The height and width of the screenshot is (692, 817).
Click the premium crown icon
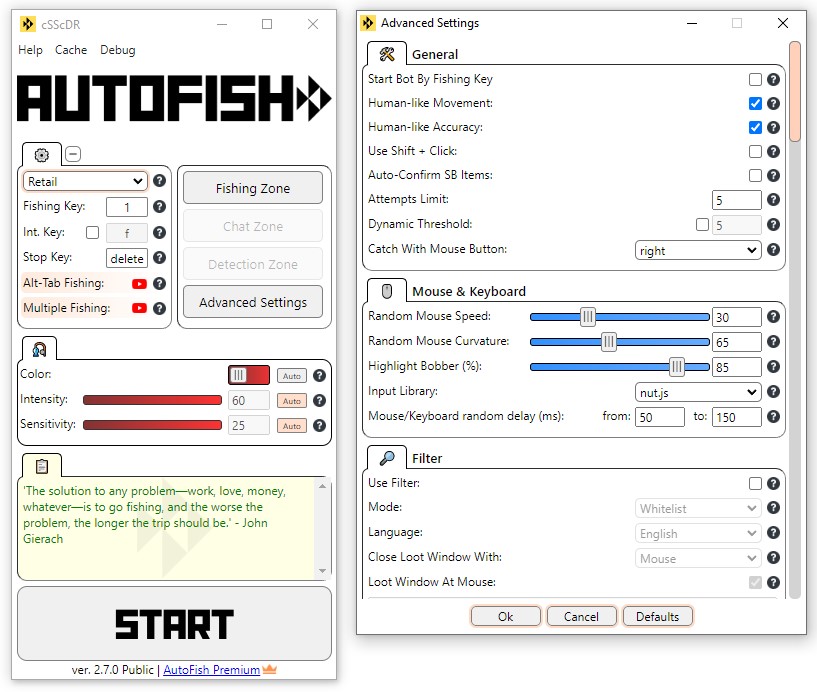[269, 669]
